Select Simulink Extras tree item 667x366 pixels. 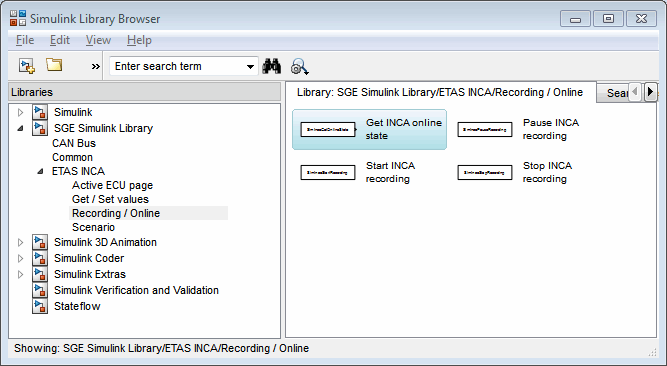pos(90,274)
